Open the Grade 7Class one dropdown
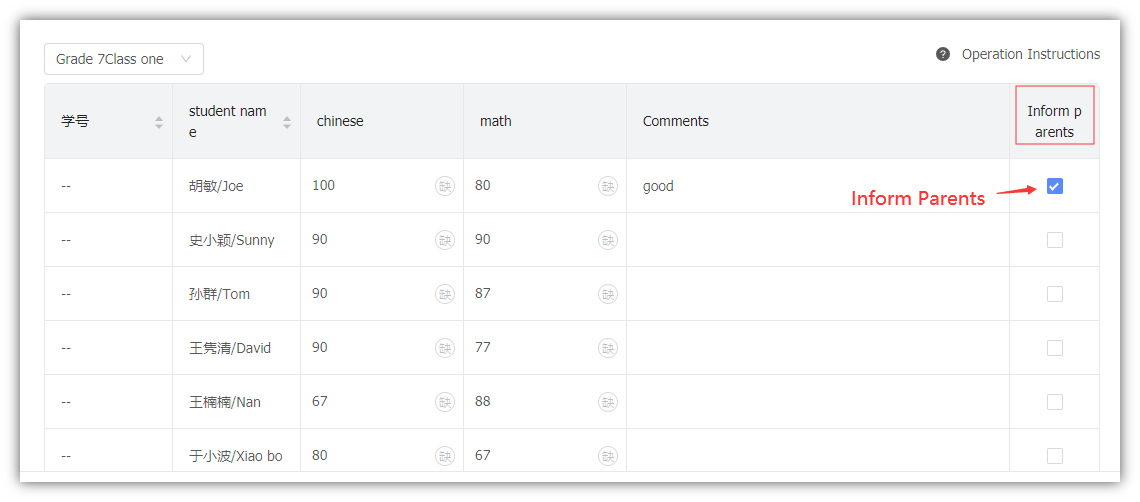The width and height of the screenshot is (1140, 502). (124, 59)
